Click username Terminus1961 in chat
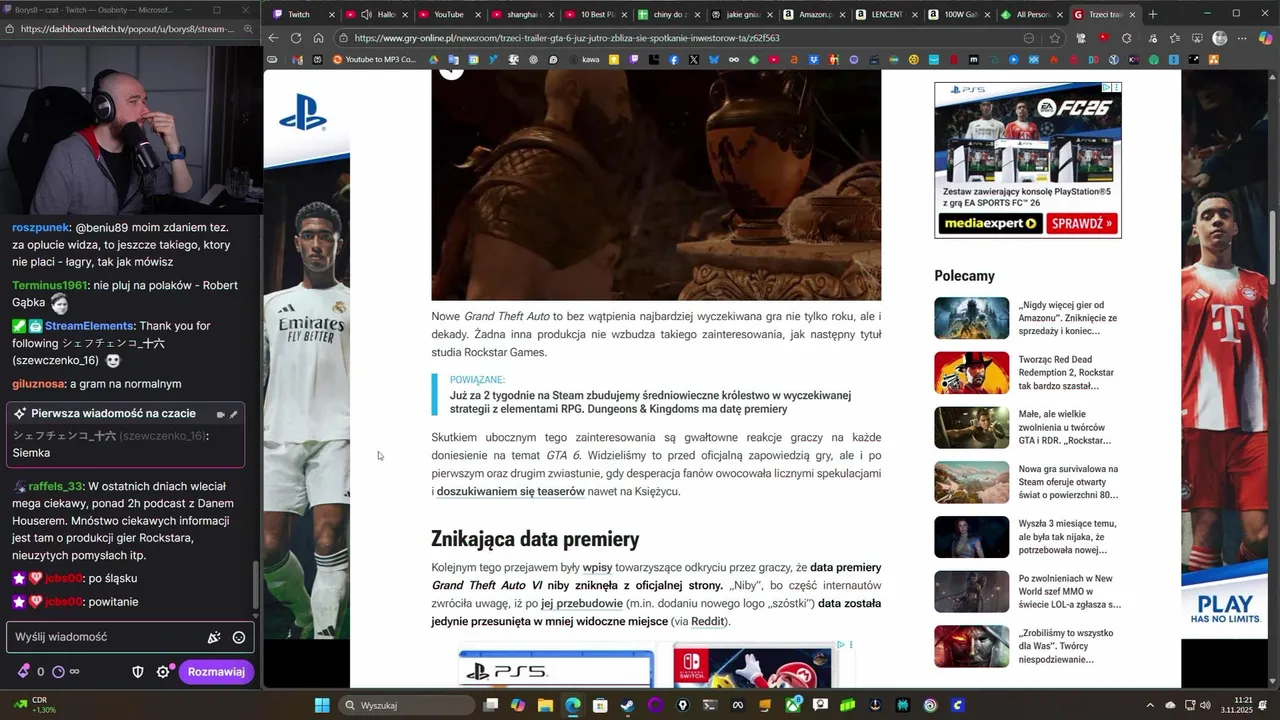1280x720 pixels. (50, 285)
